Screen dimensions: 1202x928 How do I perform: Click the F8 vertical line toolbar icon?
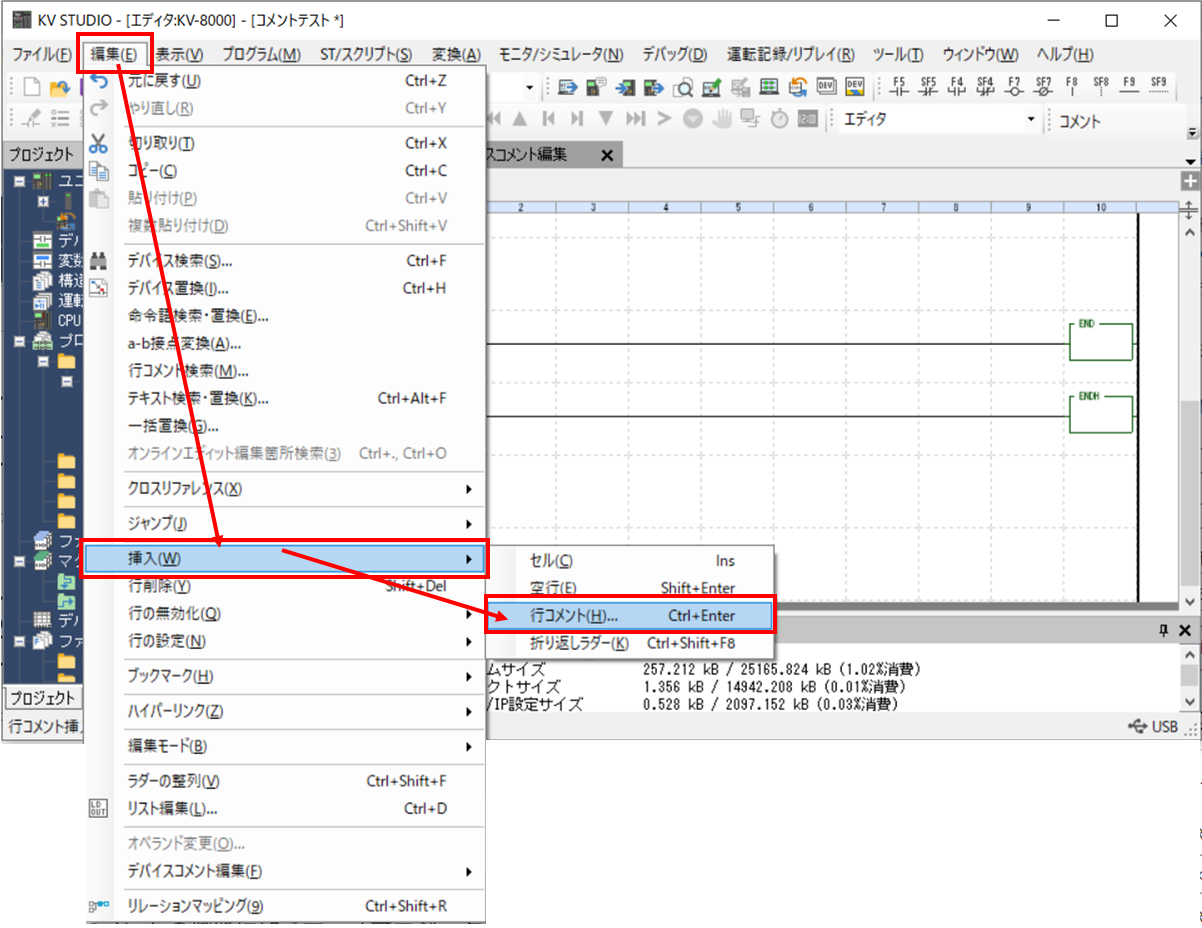point(1071,86)
